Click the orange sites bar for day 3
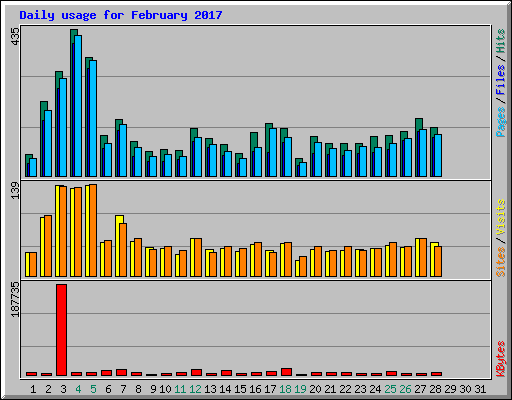 click(63, 231)
